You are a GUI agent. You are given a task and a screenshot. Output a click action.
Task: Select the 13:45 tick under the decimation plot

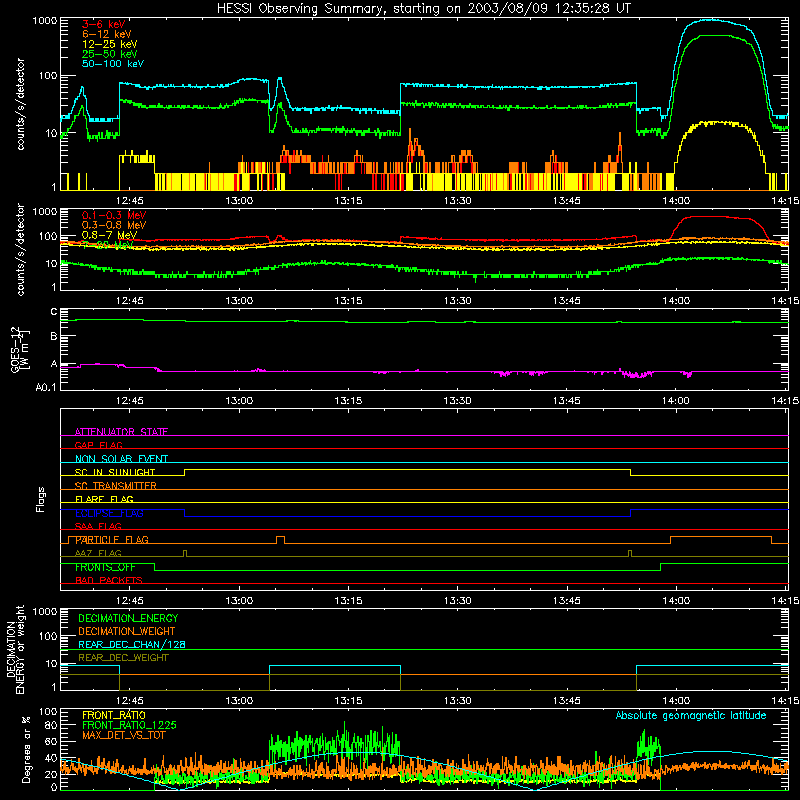tap(566, 701)
